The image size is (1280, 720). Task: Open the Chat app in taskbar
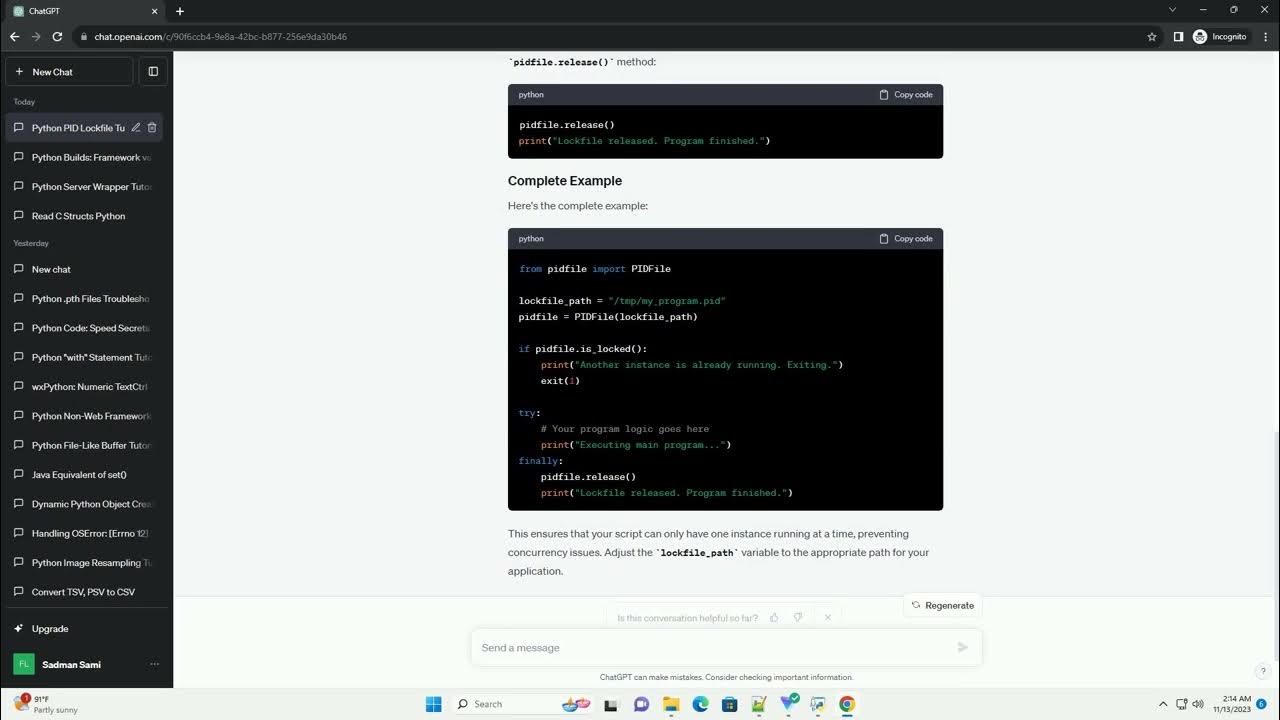[642, 704]
